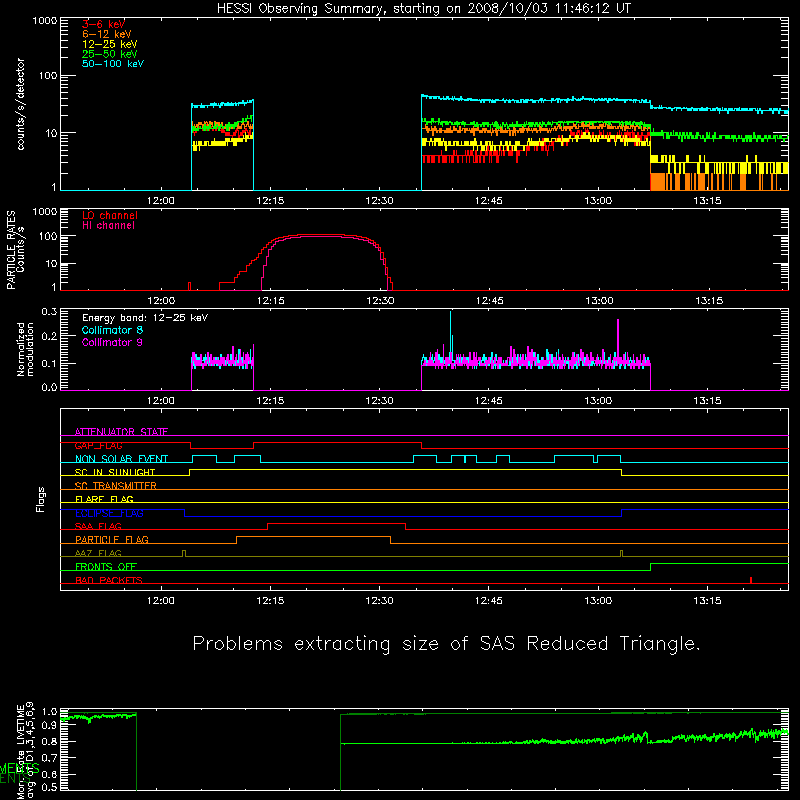The width and height of the screenshot is (800, 800).
Task: Click the 12:30 time label under the Flags panel
Action: coord(379,601)
